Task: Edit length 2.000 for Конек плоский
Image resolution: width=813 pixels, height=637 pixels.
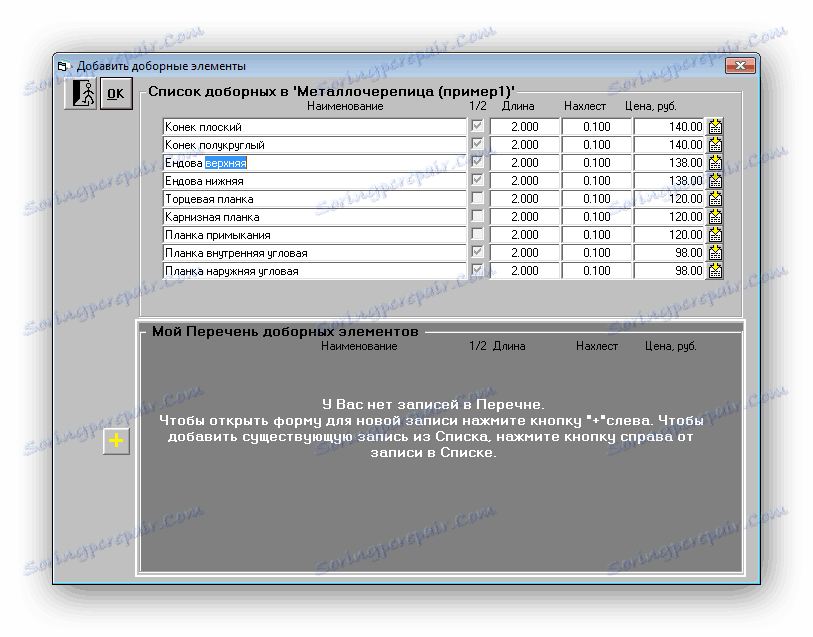Action: click(525, 127)
